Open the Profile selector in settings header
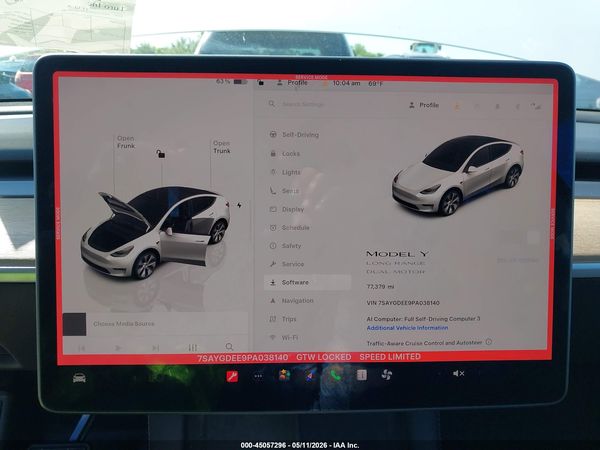 click(x=424, y=105)
